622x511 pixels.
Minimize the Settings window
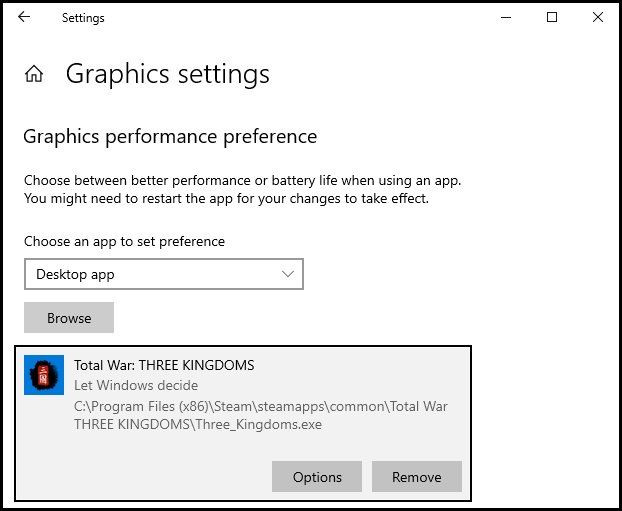(506, 17)
